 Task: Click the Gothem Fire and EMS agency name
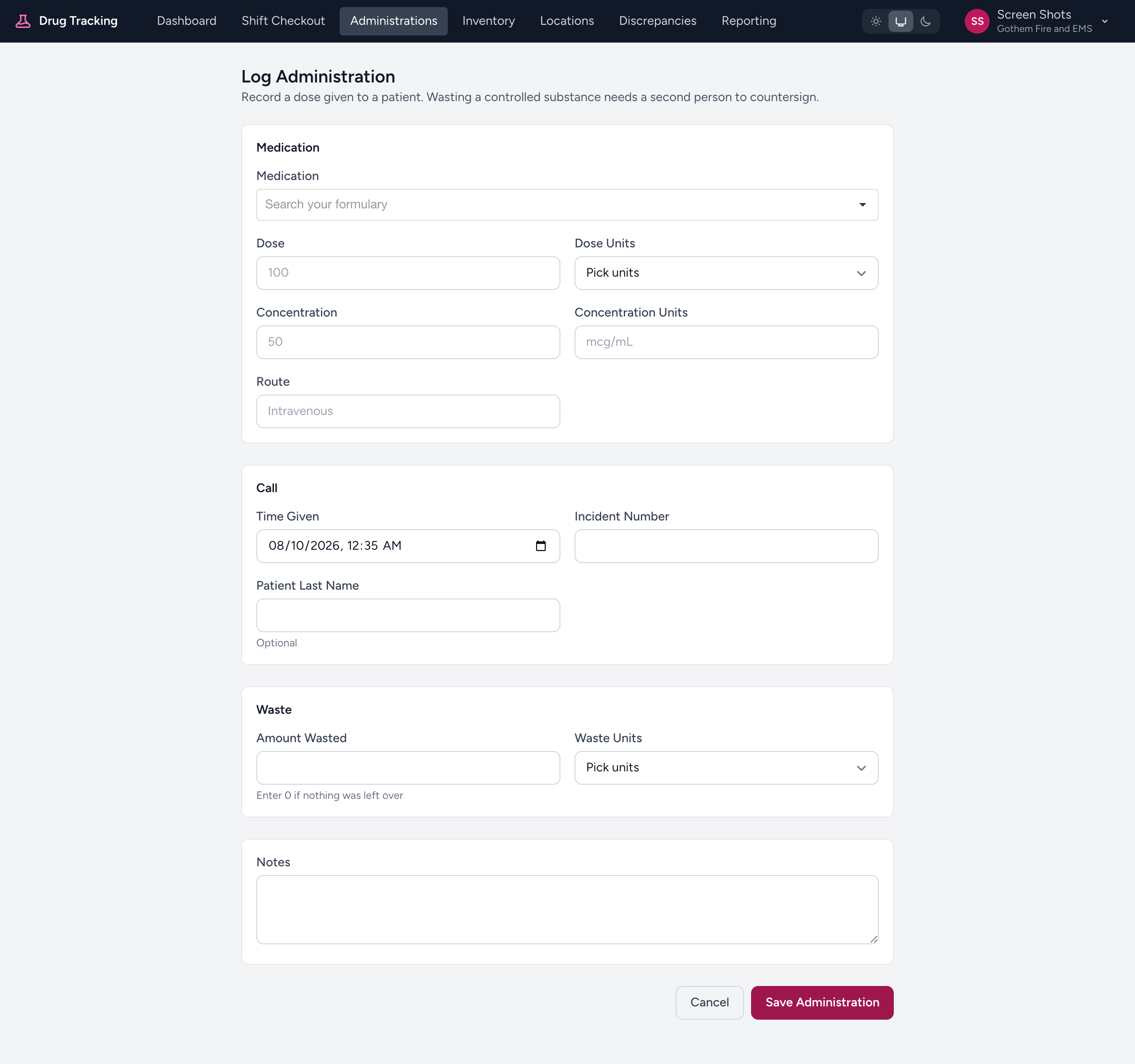[x=1044, y=28]
